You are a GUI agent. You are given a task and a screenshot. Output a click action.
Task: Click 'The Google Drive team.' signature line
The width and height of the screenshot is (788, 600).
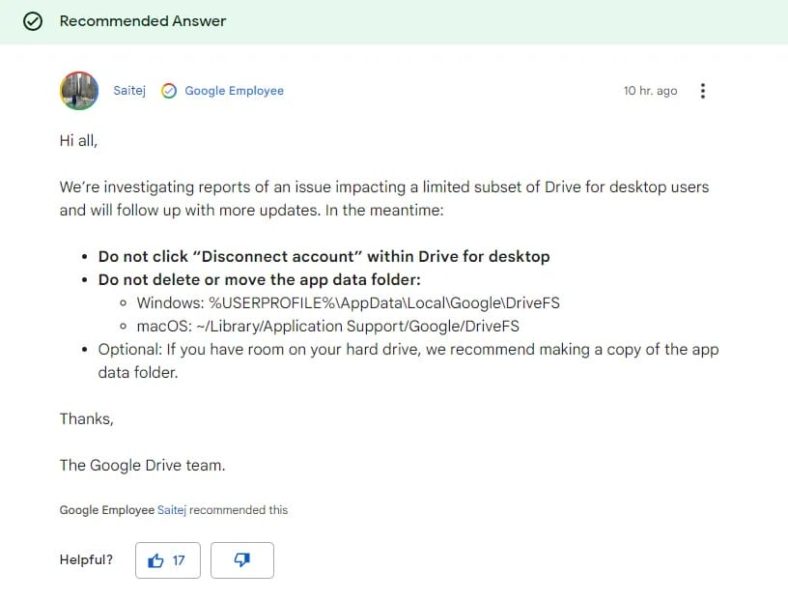click(142, 465)
